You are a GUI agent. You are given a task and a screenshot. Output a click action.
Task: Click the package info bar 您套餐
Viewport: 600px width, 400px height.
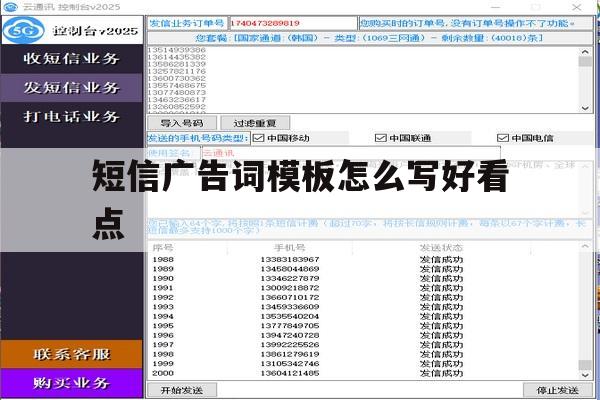coord(370,38)
